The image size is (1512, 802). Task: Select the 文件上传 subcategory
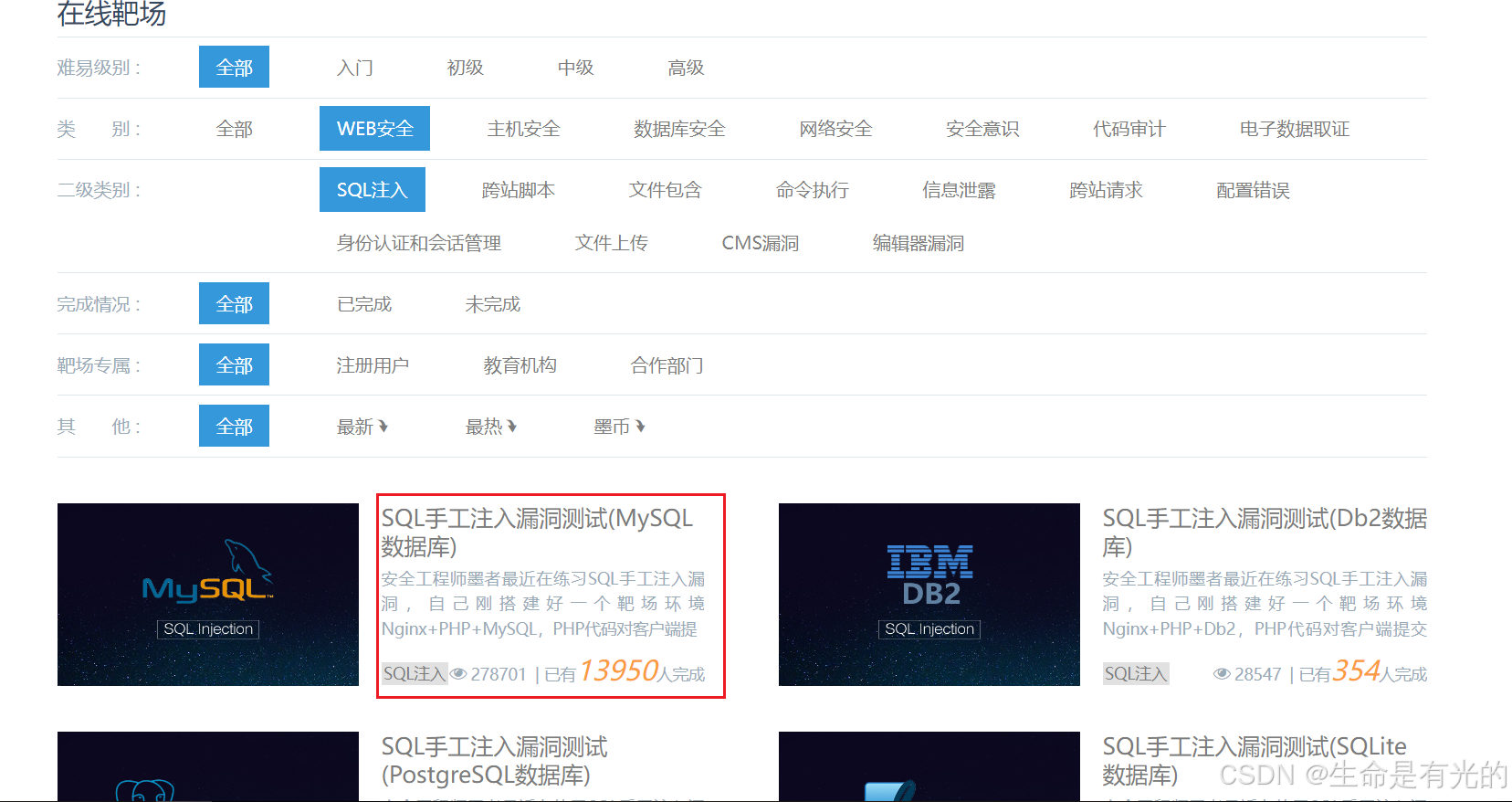coord(612,243)
